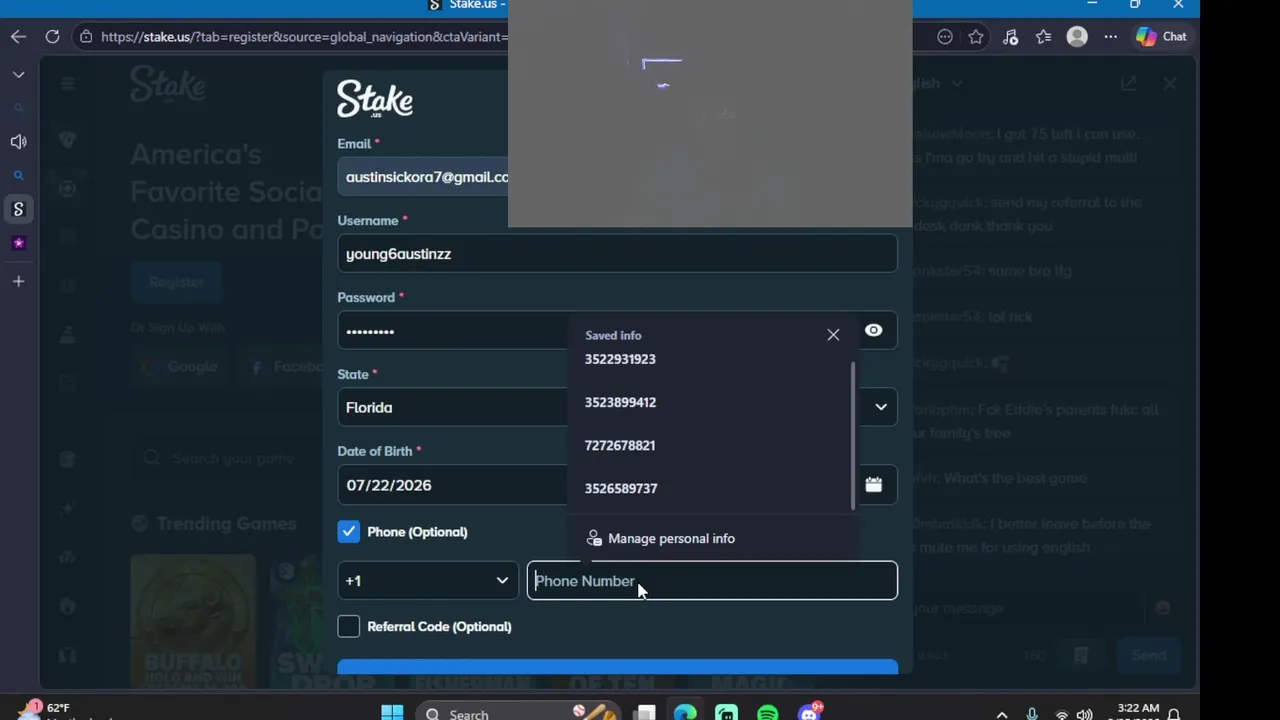This screenshot has height=720, width=1280.
Task: Open the media control music icon
Action: pyautogui.click(x=1010, y=37)
